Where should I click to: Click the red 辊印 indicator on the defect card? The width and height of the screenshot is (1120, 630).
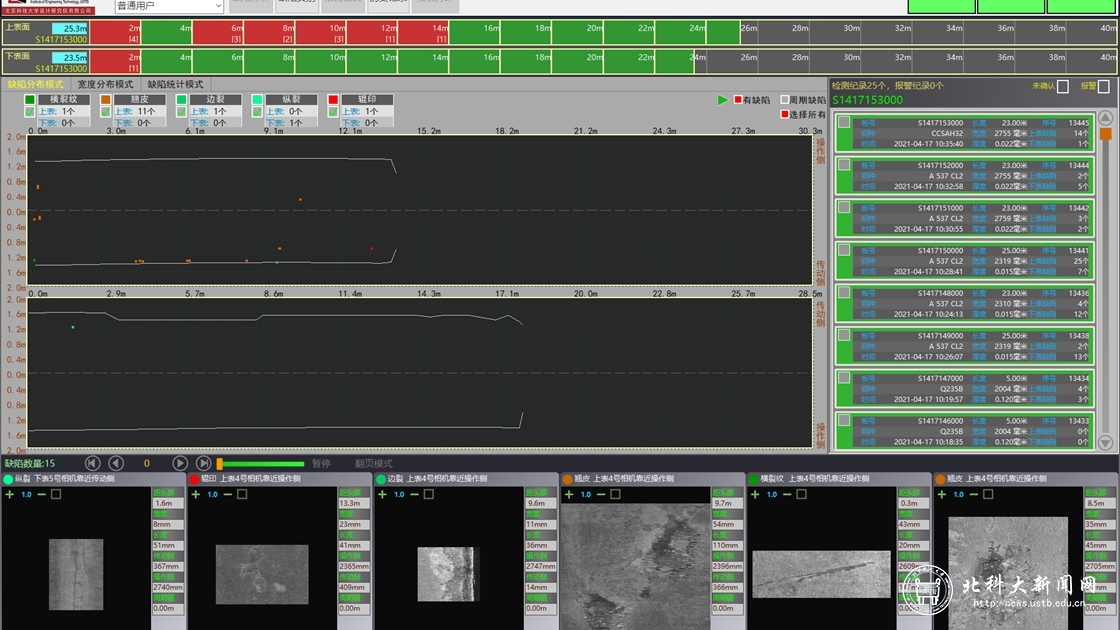(194, 479)
